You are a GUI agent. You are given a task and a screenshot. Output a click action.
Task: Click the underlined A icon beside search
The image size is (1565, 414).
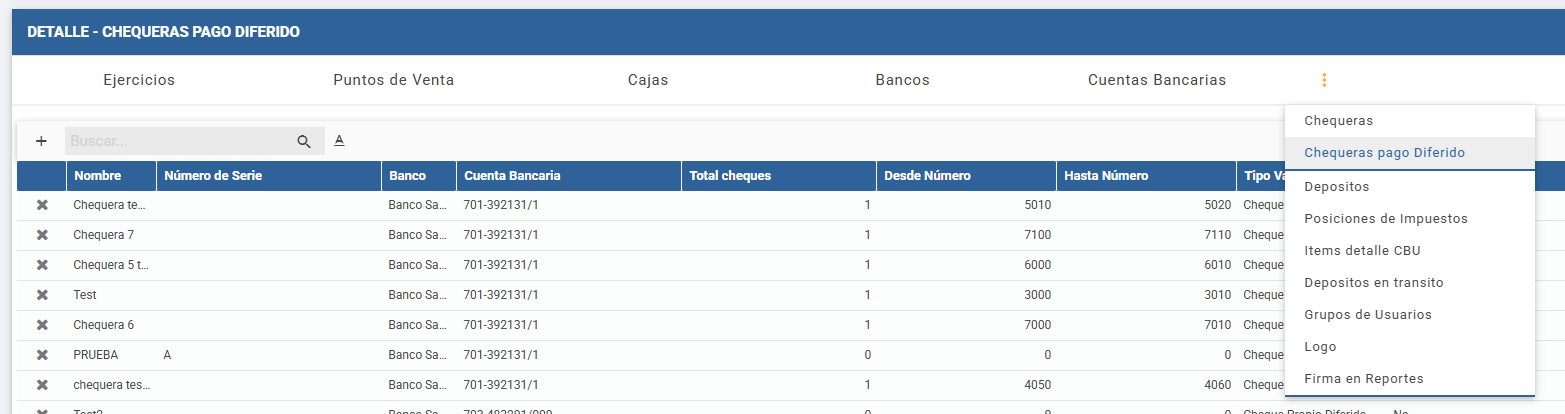[x=339, y=141]
